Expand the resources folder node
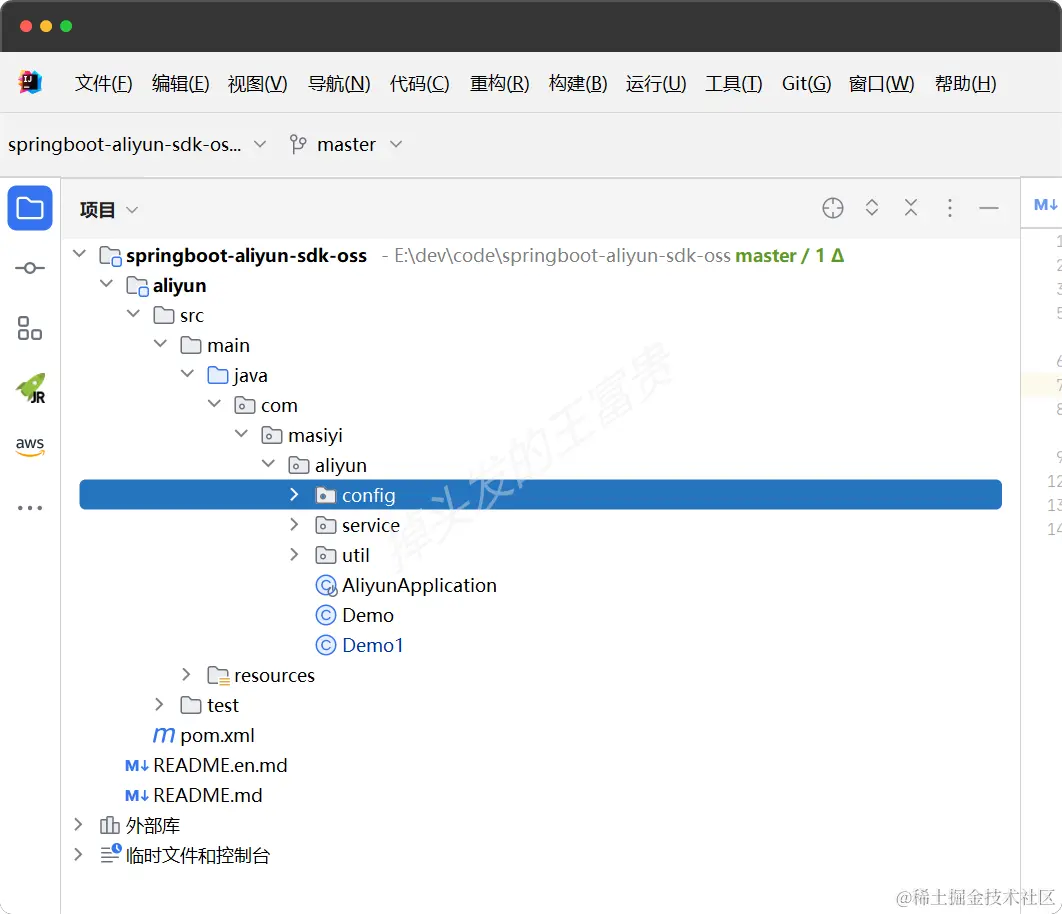Viewport: 1062px width, 914px height. pos(186,674)
